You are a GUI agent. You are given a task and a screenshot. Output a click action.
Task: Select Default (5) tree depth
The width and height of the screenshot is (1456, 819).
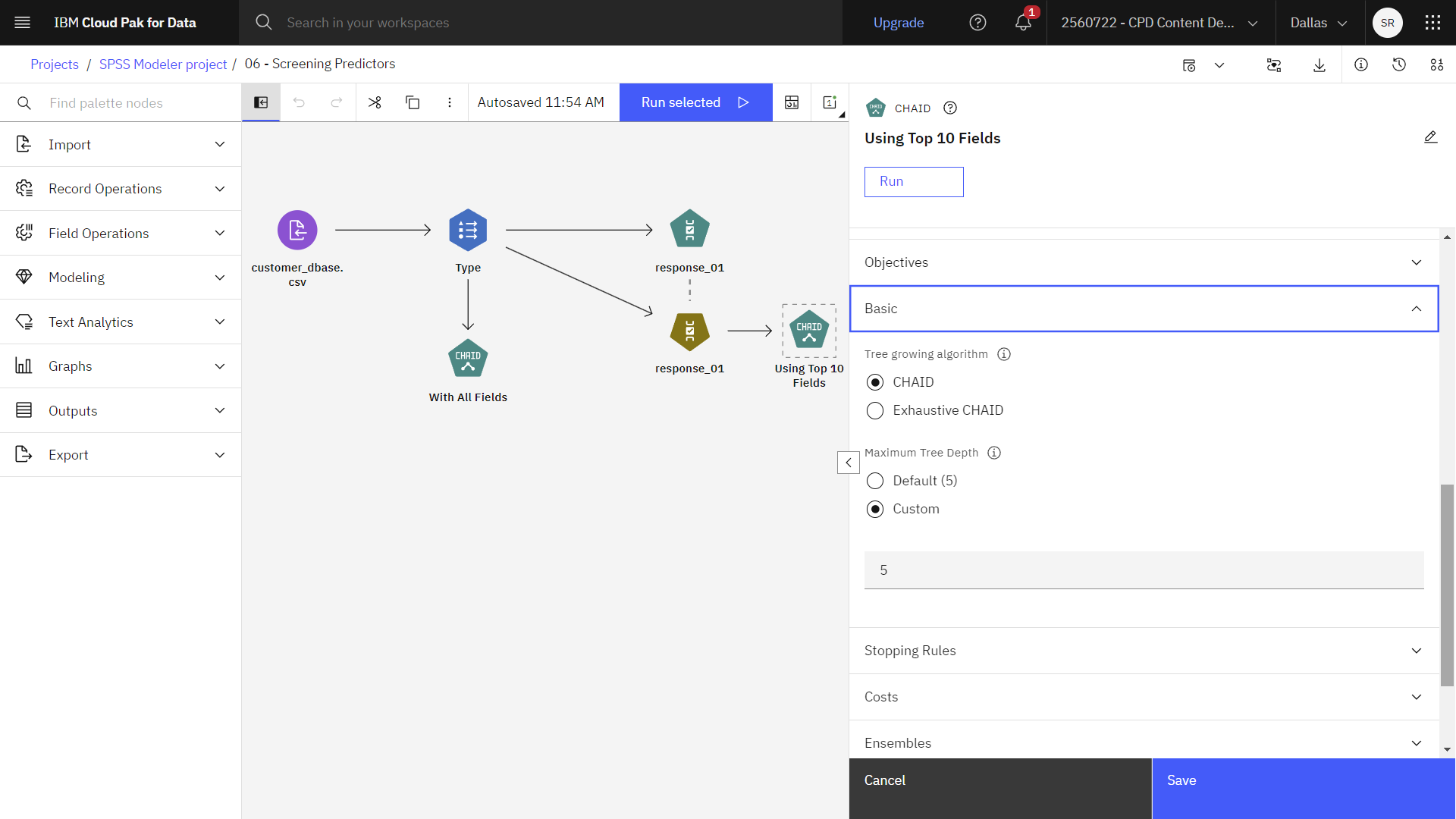point(875,481)
